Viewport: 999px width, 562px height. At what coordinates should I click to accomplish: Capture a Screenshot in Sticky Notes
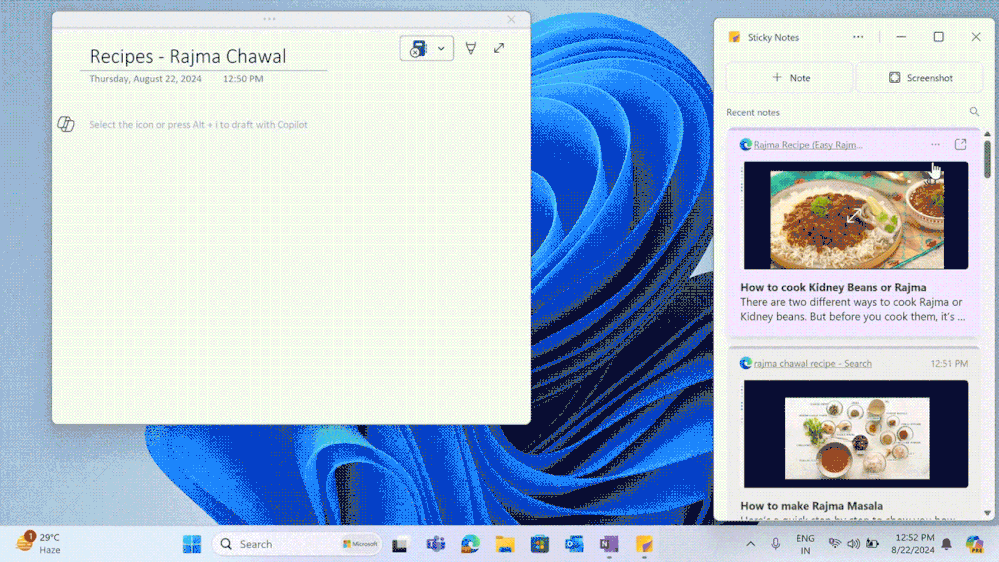point(920,78)
